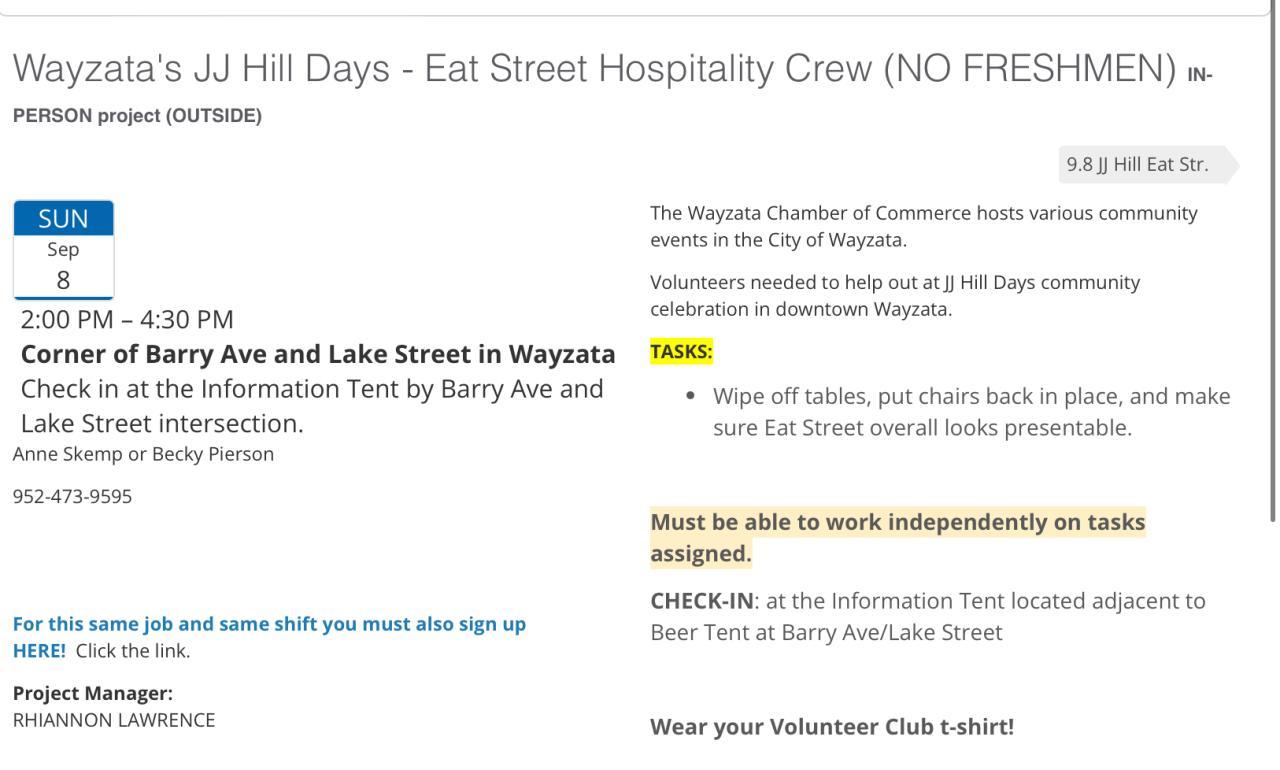This screenshot has width=1280, height=770.
Task: Click the yellow highlighted TASKS: label
Action: pyautogui.click(x=681, y=352)
